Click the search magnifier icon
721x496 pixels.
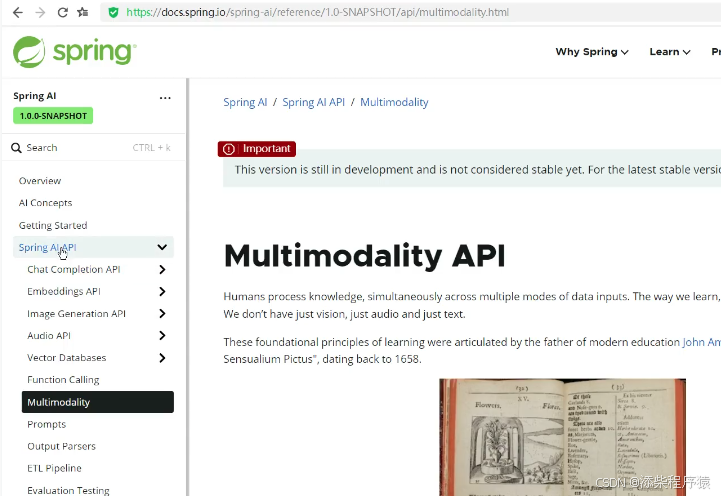pos(16,148)
